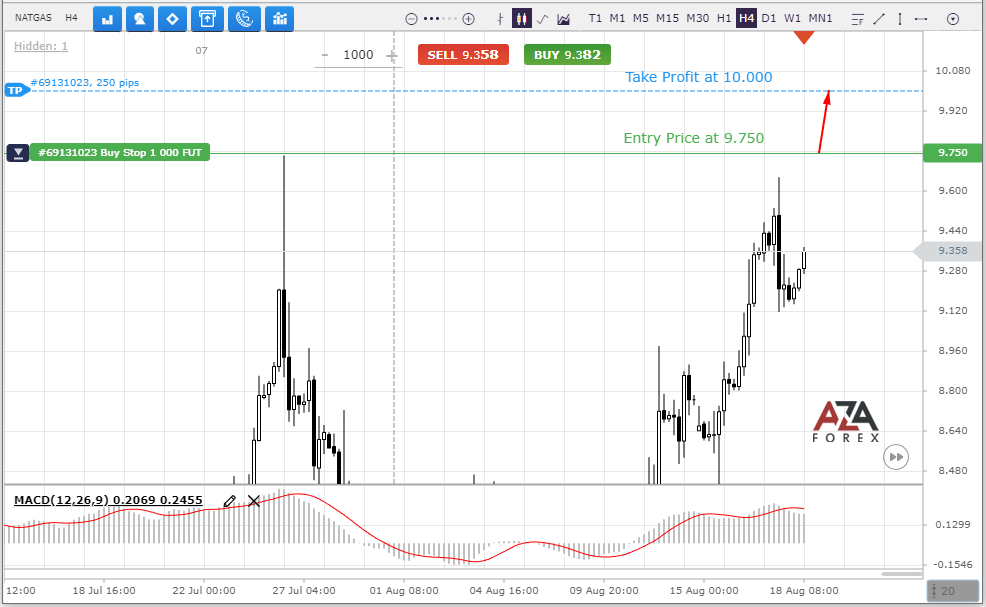The image size is (986, 607).
Task: Select the M1 timeframe
Action: point(618,18)
